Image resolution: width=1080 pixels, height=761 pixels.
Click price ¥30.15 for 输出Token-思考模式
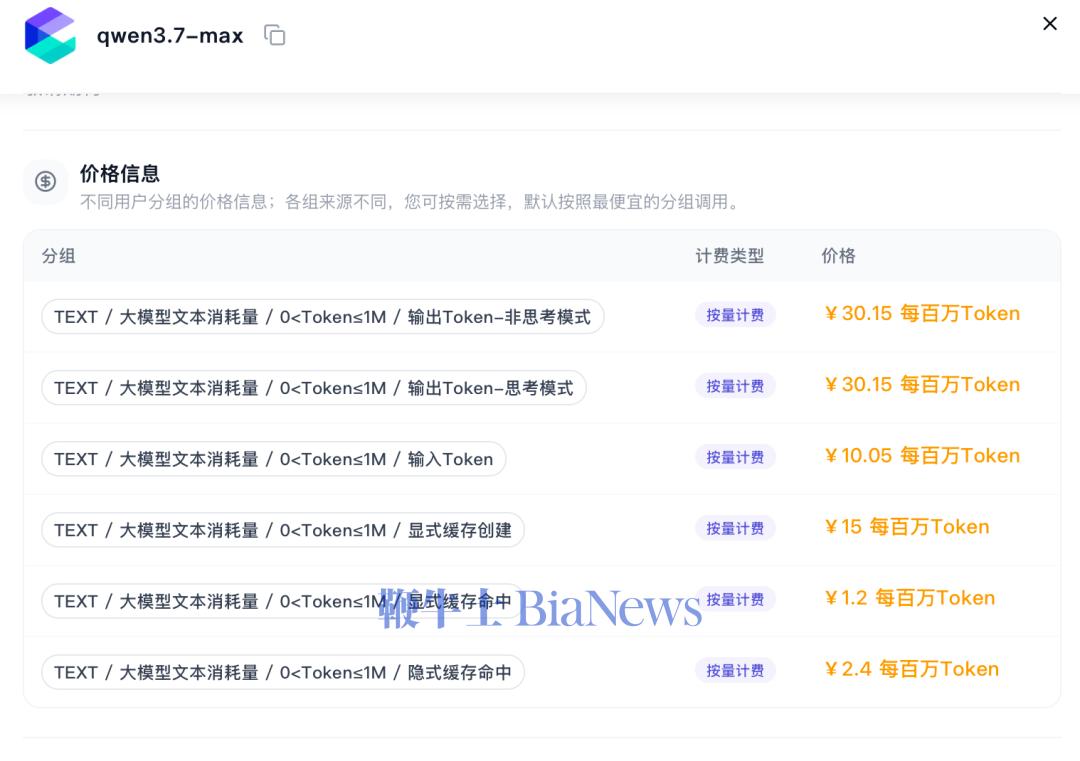point(922,384)
